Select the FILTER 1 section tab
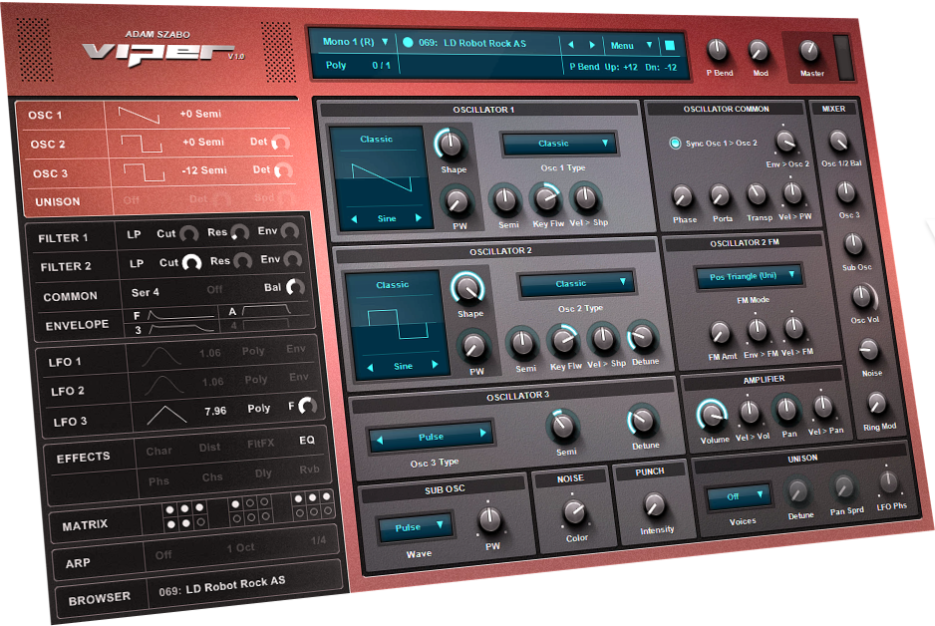Screen dimensions: 935x626 pyautogui.click(x=63, y=238)
